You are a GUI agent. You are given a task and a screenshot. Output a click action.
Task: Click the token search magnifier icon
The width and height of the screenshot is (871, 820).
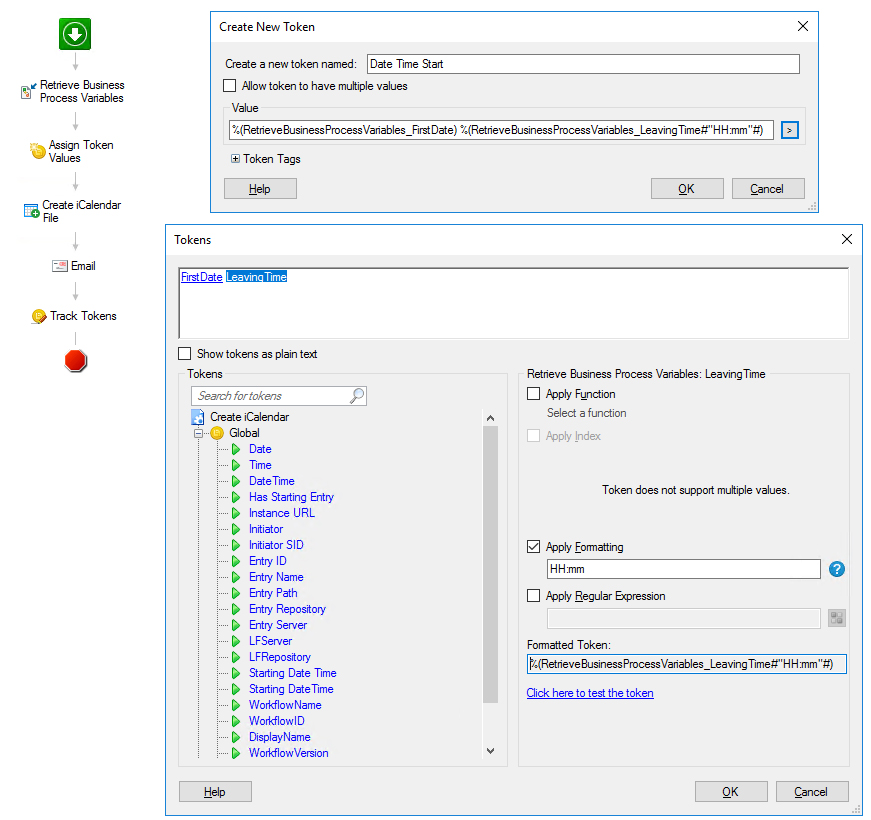357,396
